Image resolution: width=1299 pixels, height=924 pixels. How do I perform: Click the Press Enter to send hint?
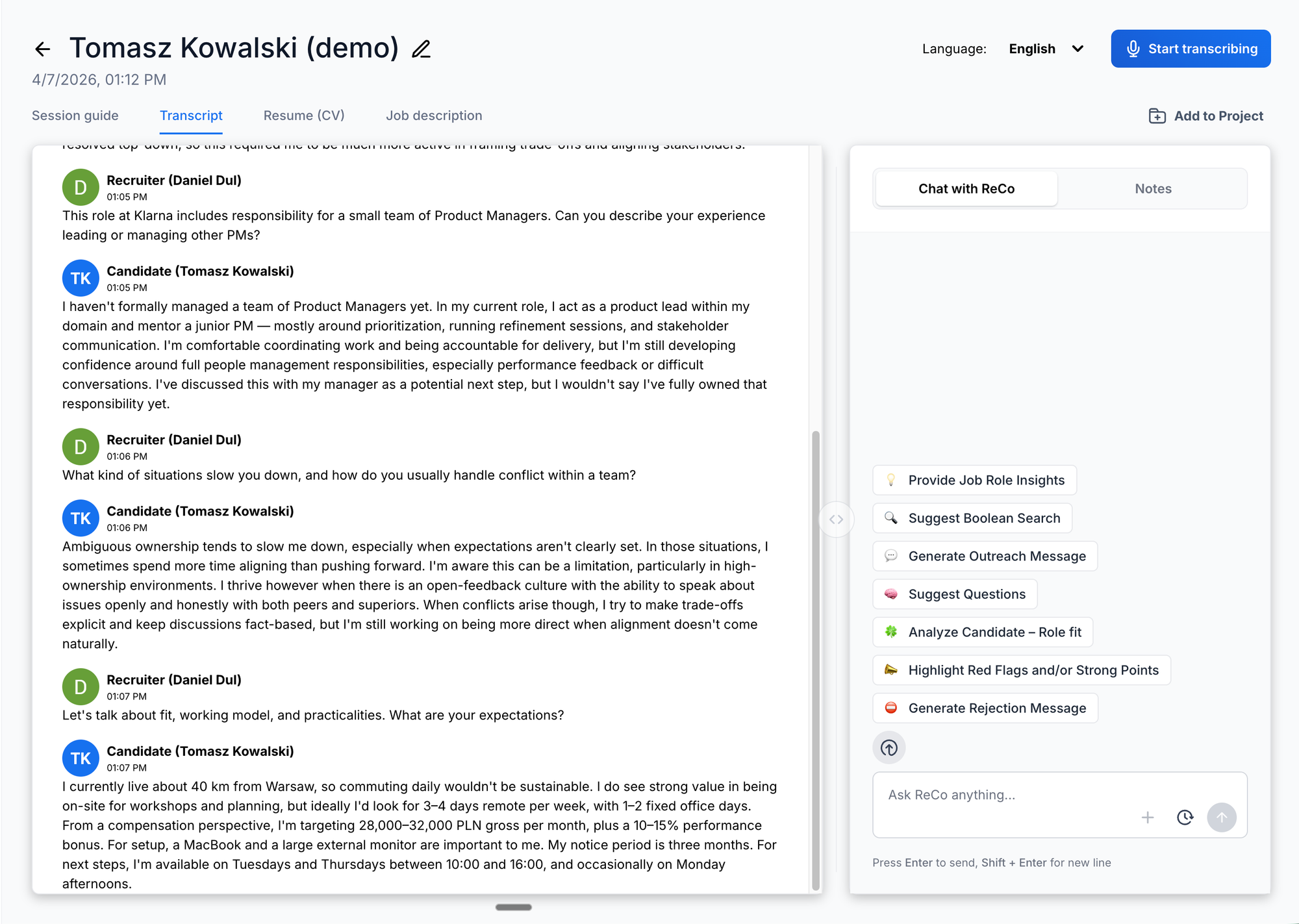991,862
